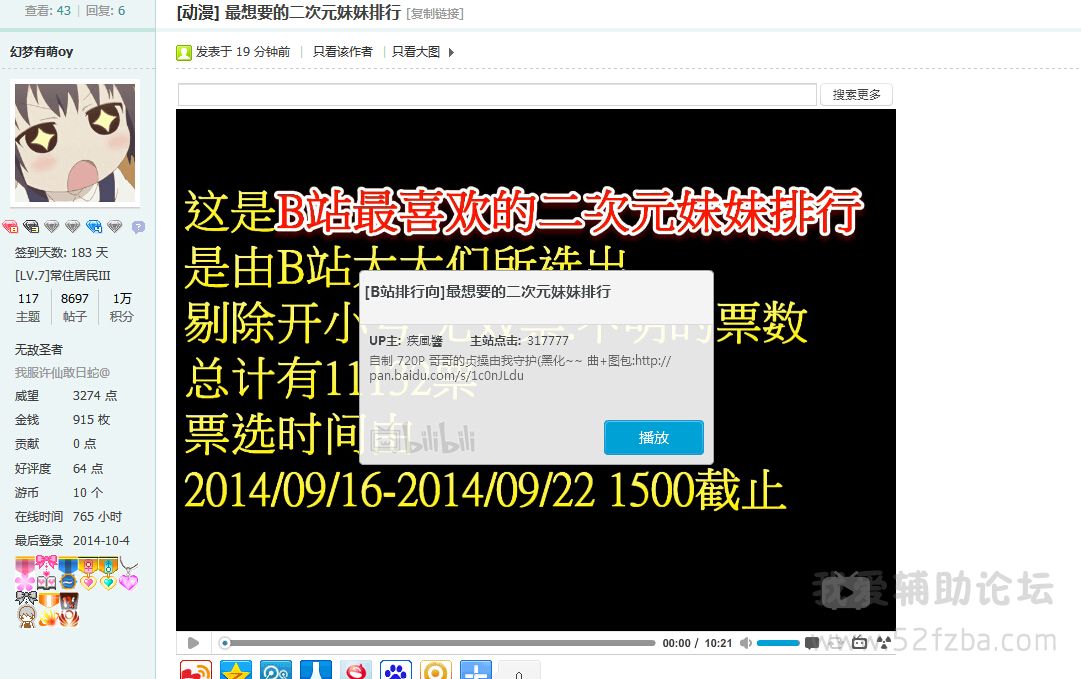
Task: Click the 主站点击: 317777 text
Action: pos(520,341)
